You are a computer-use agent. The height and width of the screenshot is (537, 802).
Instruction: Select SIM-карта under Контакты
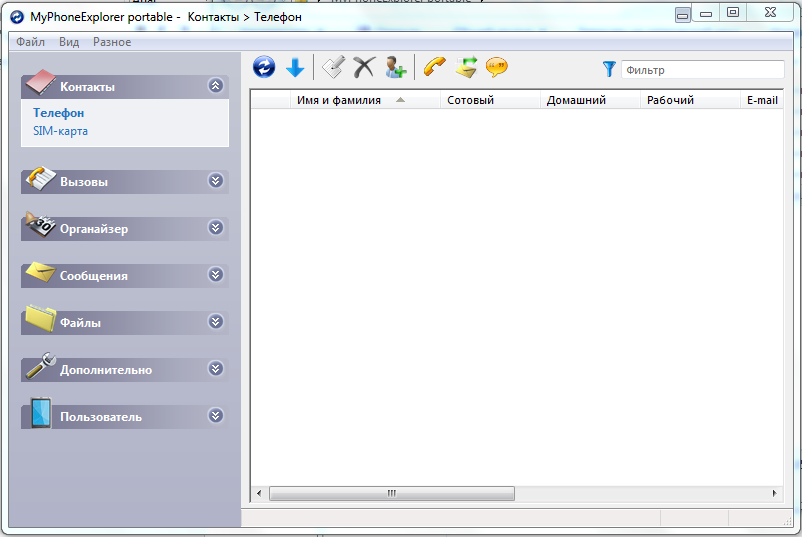click(x=60, y=131)
